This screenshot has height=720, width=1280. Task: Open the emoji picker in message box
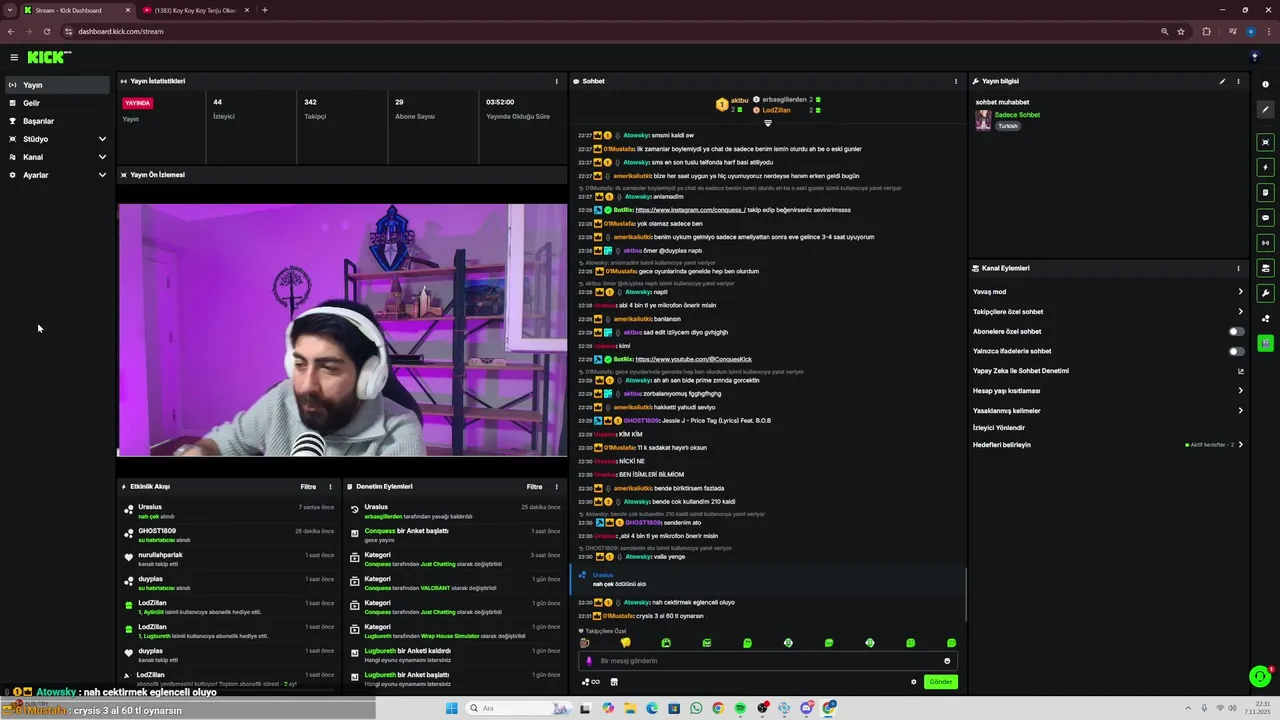(x=947, y=661)
